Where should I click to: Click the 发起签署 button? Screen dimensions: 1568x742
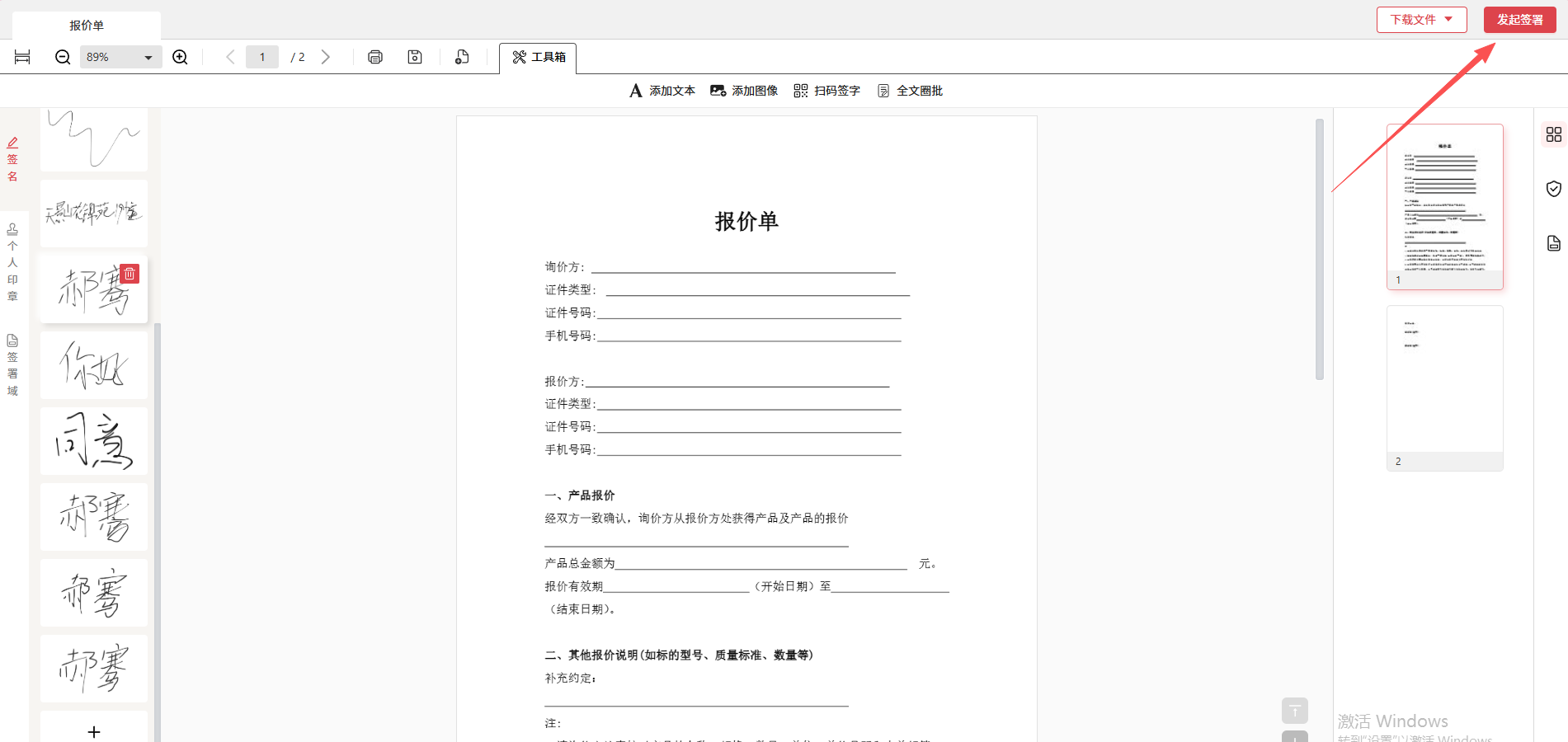coord(1519,20)
